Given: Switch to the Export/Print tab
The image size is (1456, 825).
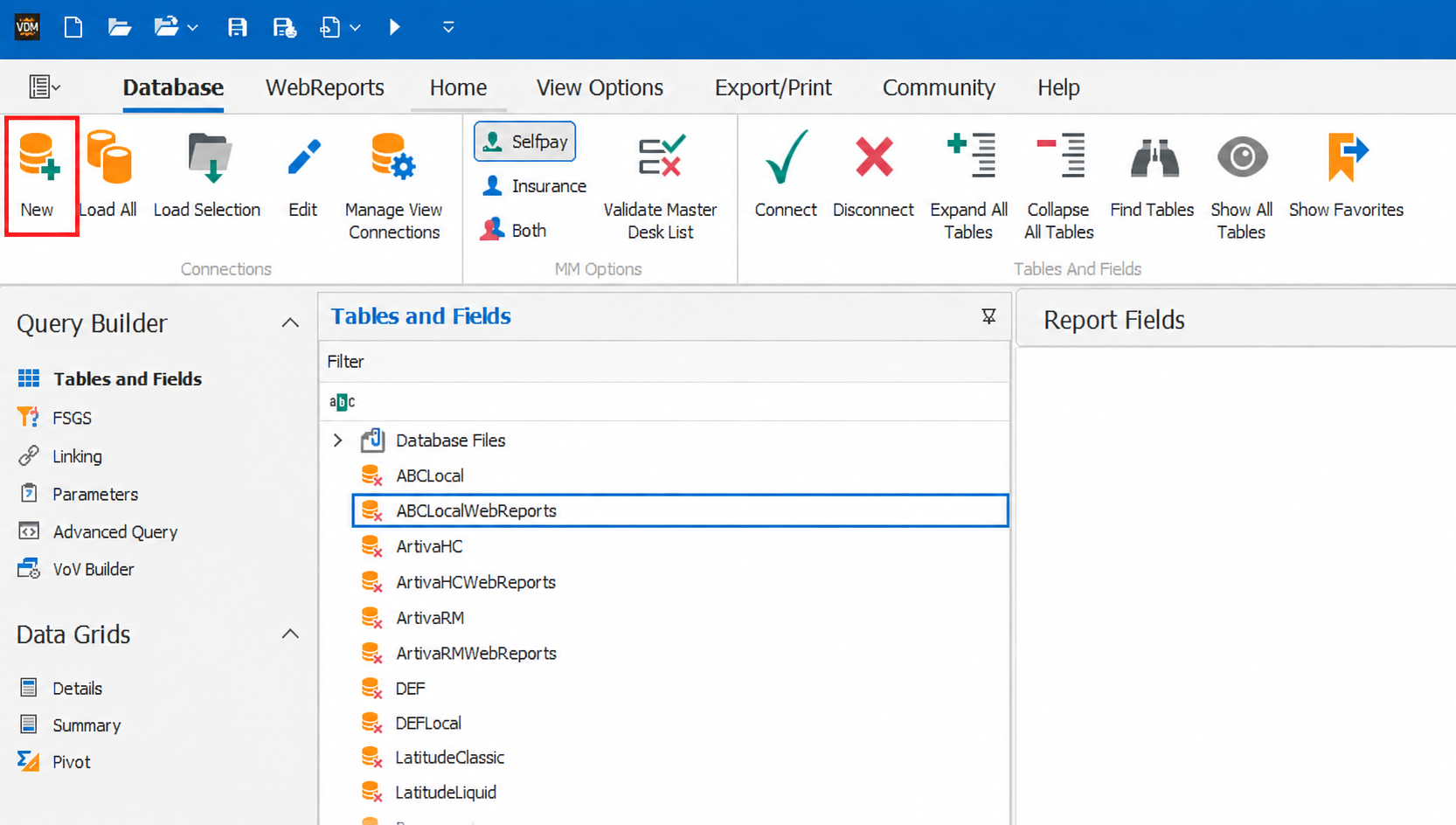Looking at the screenshot, I should coord(773,87).
